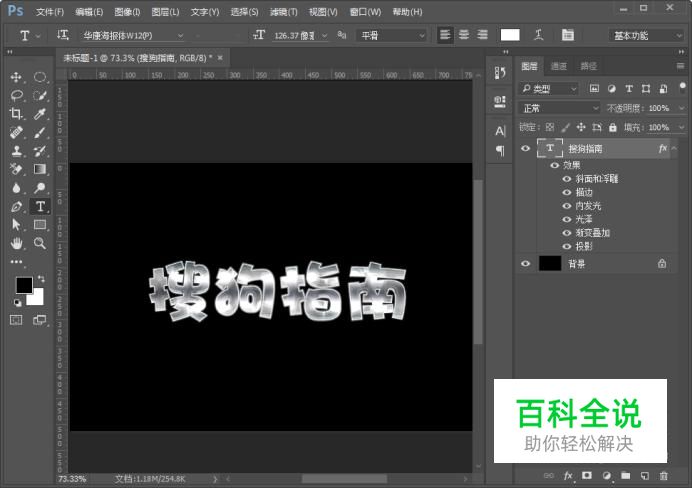Open the Paragraph panel icon
This screenshot has width=692, height=488.
click(500, 150)
